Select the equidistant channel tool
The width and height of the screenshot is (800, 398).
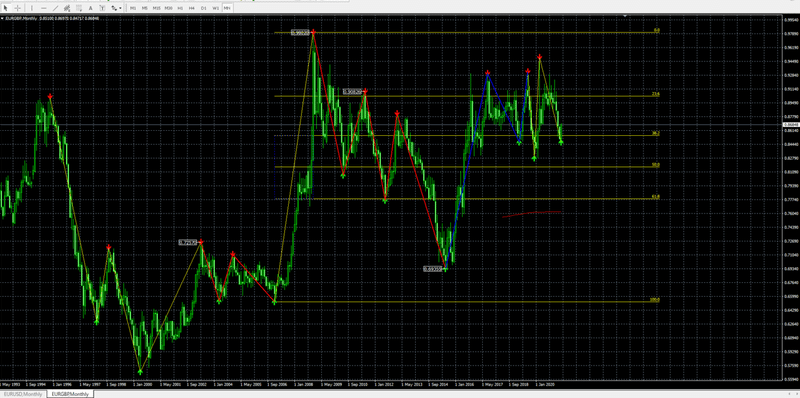click(67, 8)
